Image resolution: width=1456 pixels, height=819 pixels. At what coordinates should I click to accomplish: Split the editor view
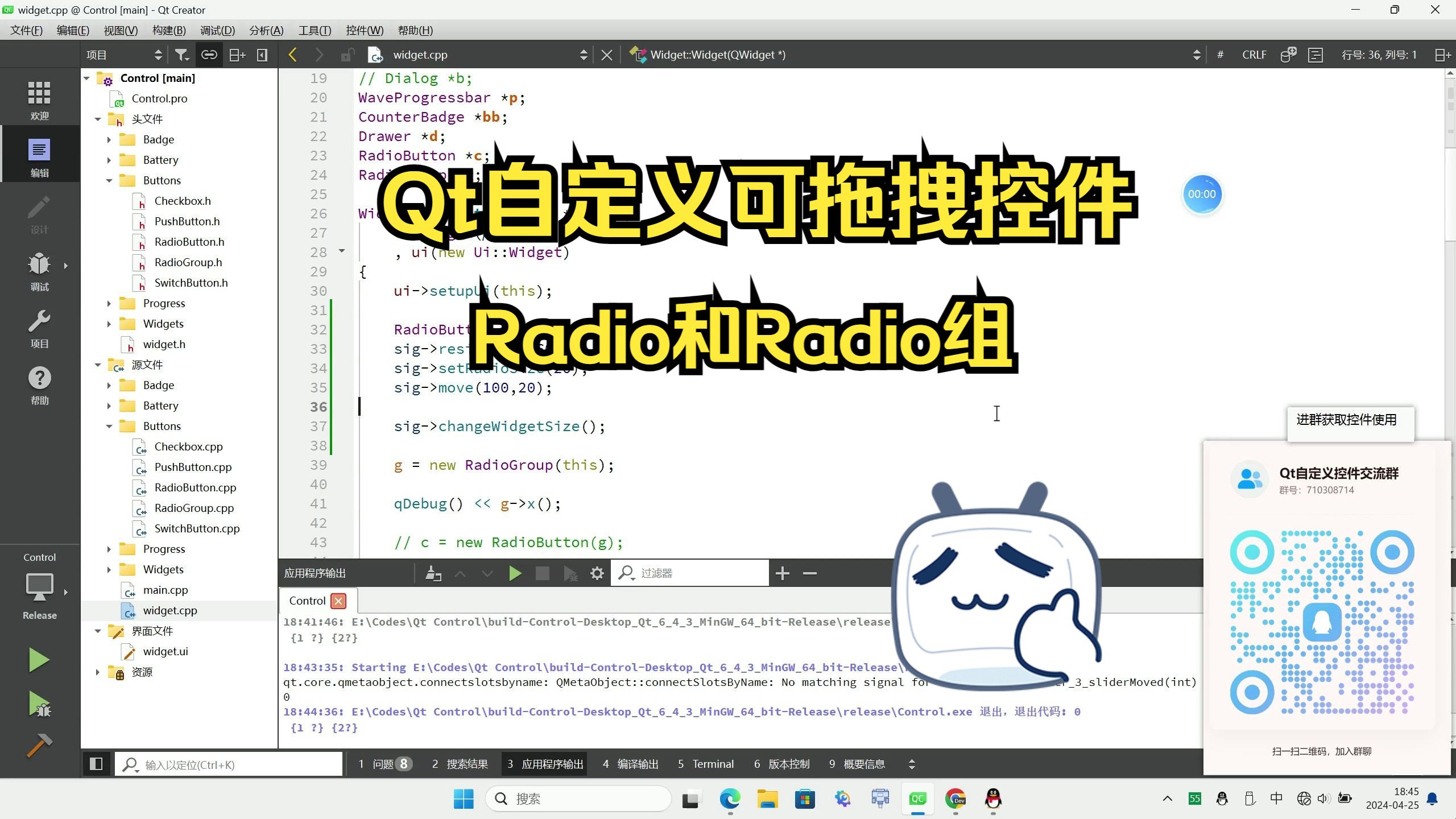[x=1443, y=55]
